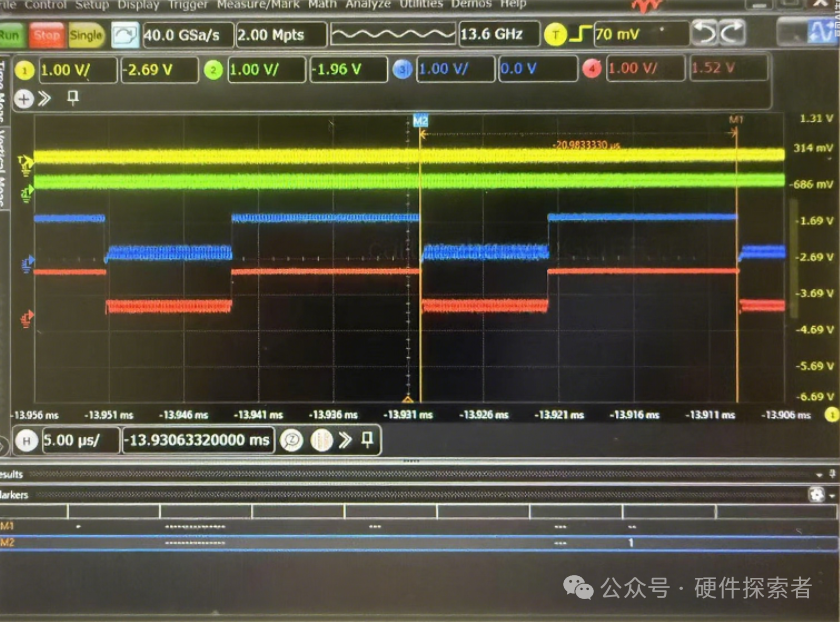The image size is (840, 622).
Task: Click the -20.9833330 µs delta time readout
Action: click(x=587, y=145)
